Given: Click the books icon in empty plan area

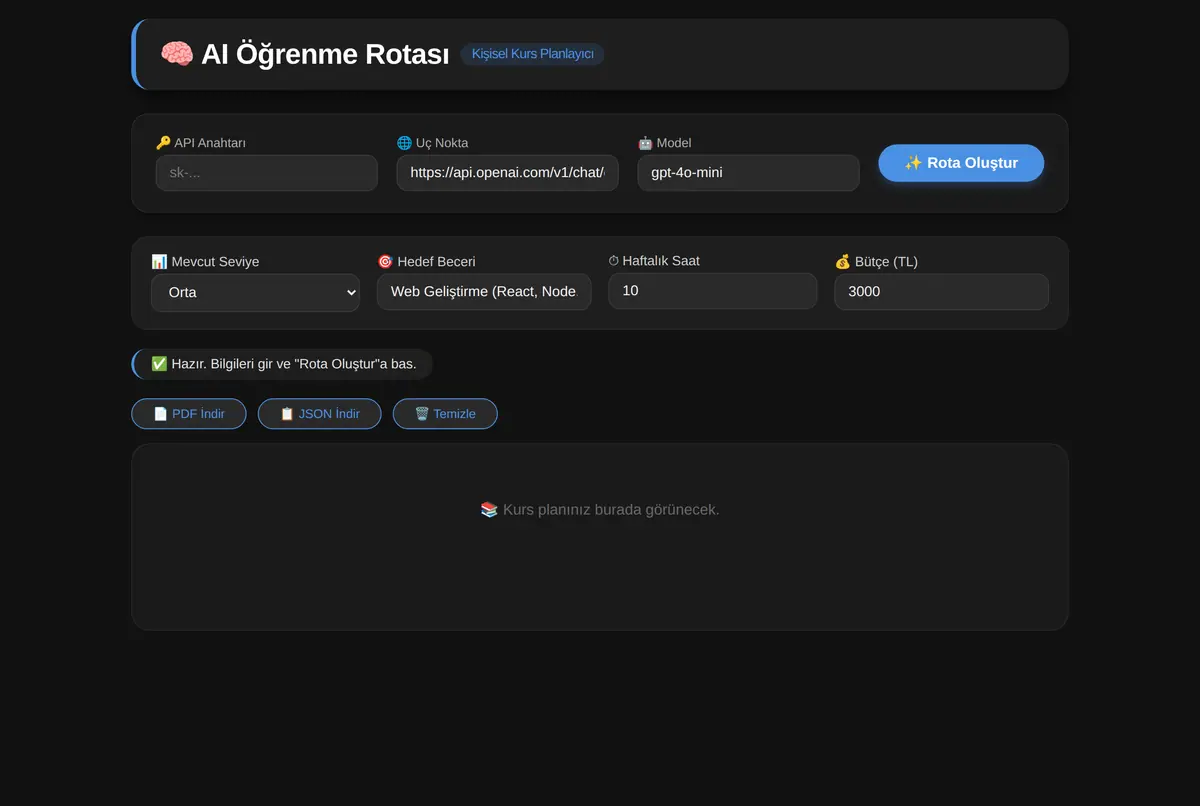Looking at the screenshot, I should [x=489, y=510].
